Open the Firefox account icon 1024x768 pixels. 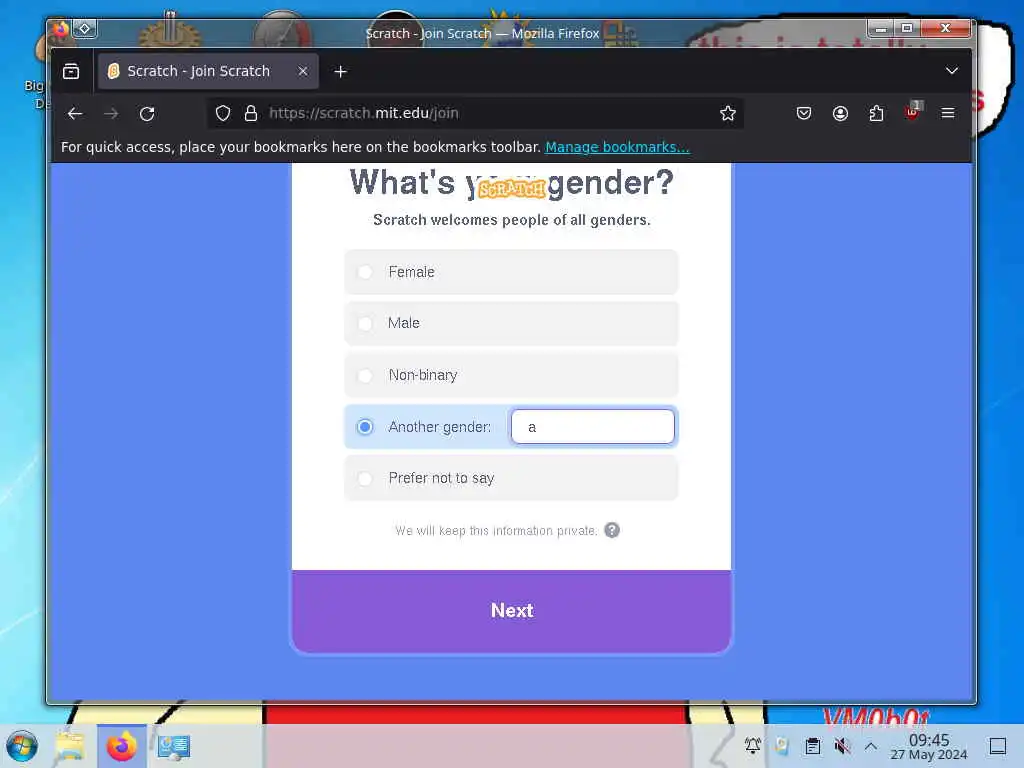click(x=840, y=114)
